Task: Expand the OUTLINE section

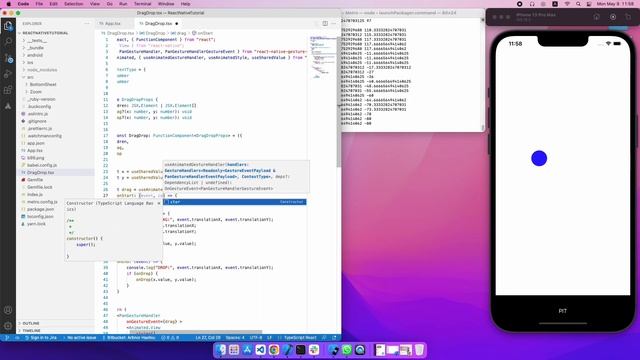Action: pyautogui.click(x=31, y=323)
